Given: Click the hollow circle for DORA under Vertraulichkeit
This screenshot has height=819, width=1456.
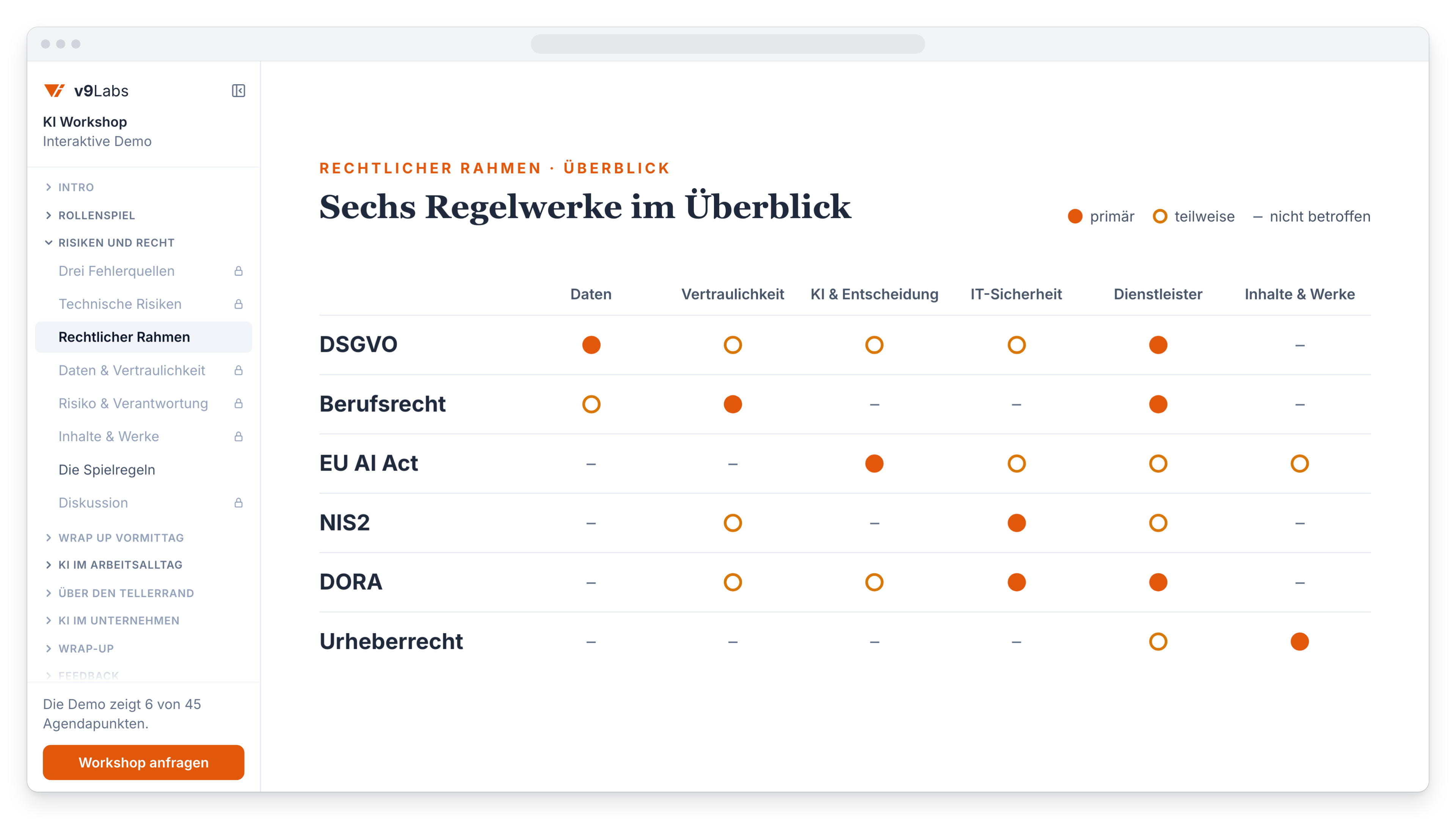Looking at the screenshot, I should 733,582.
